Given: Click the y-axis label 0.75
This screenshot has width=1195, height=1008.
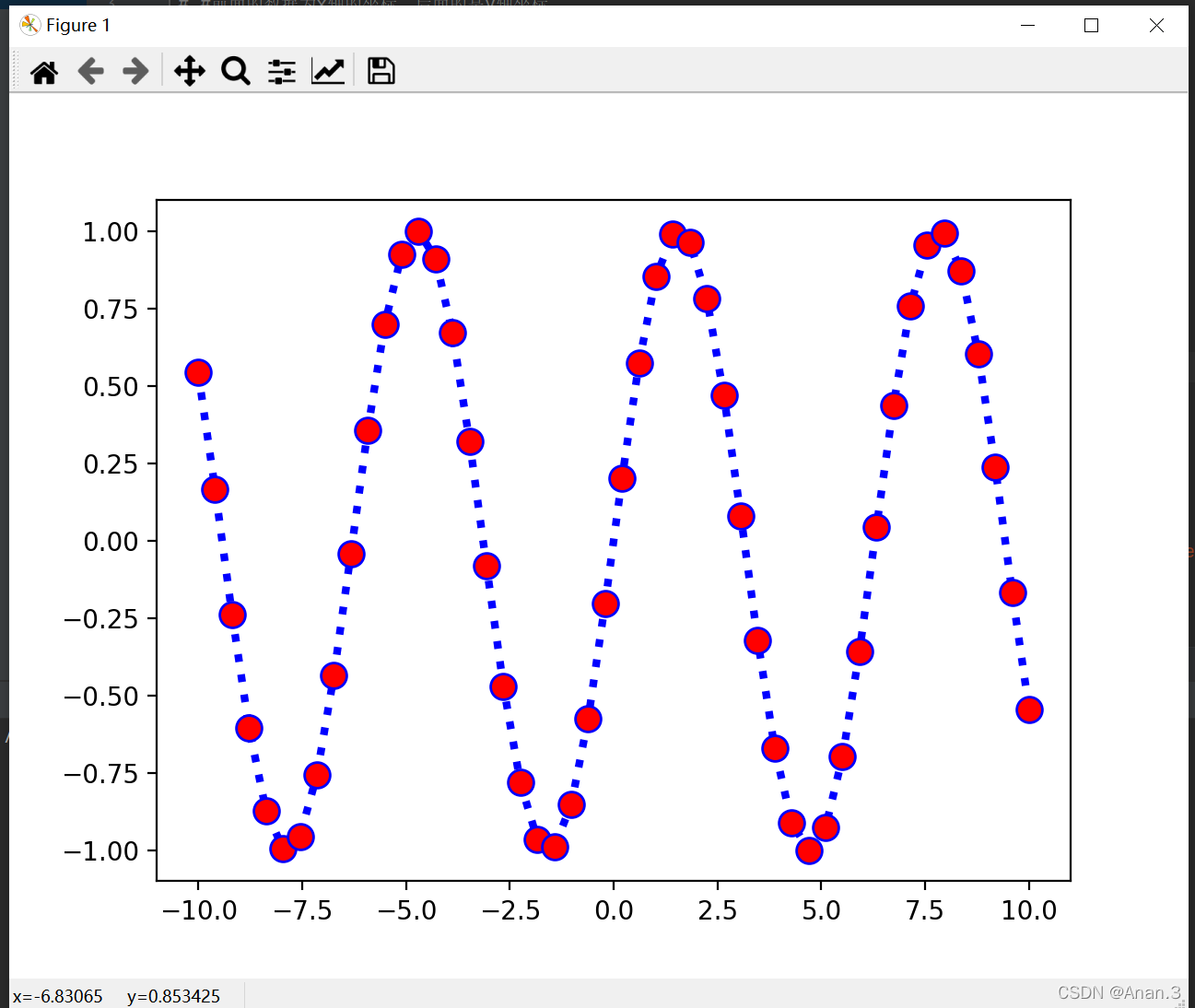Looking at the screenshot, I should click(x=111, y=310).
